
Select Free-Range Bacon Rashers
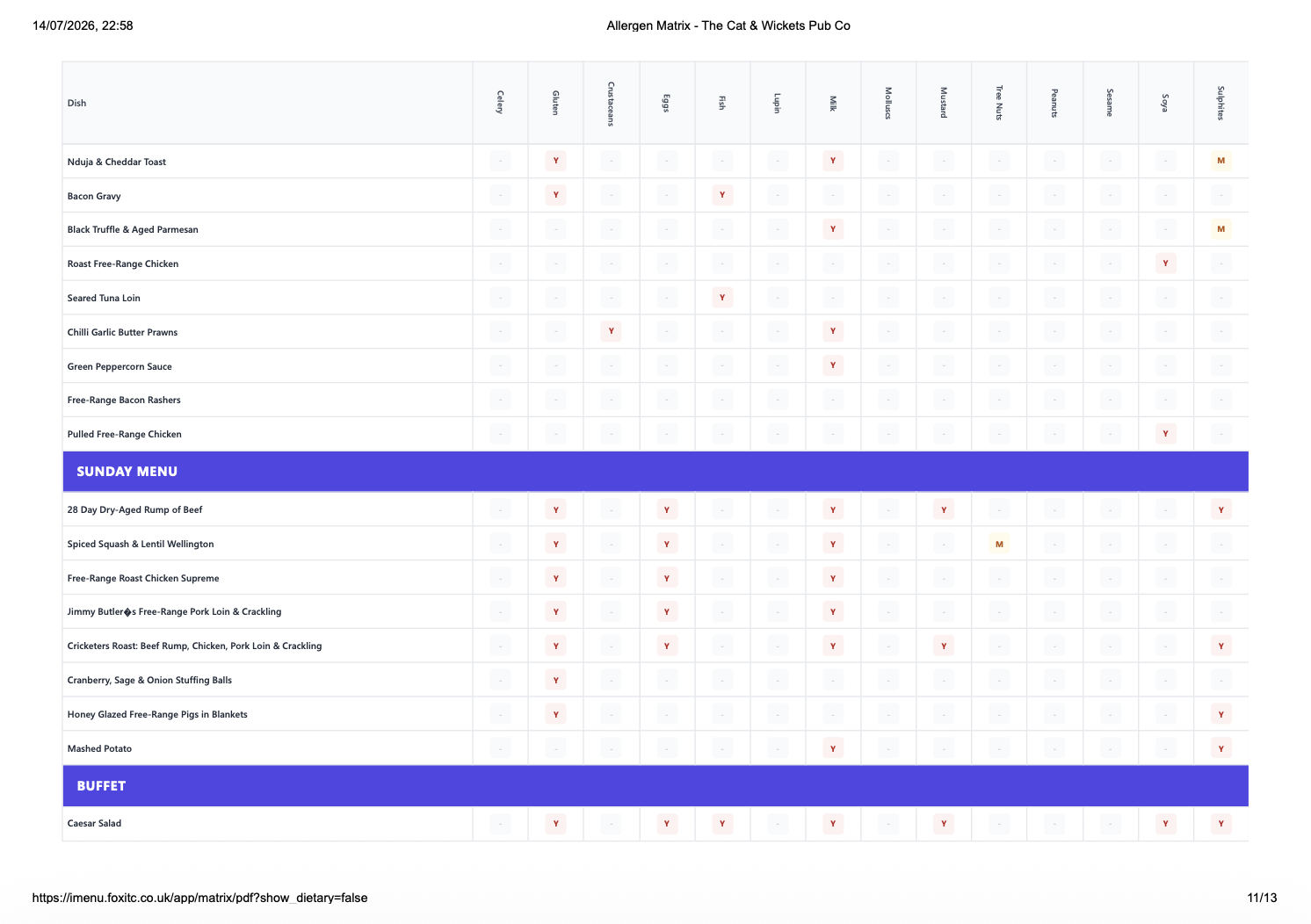124,400
